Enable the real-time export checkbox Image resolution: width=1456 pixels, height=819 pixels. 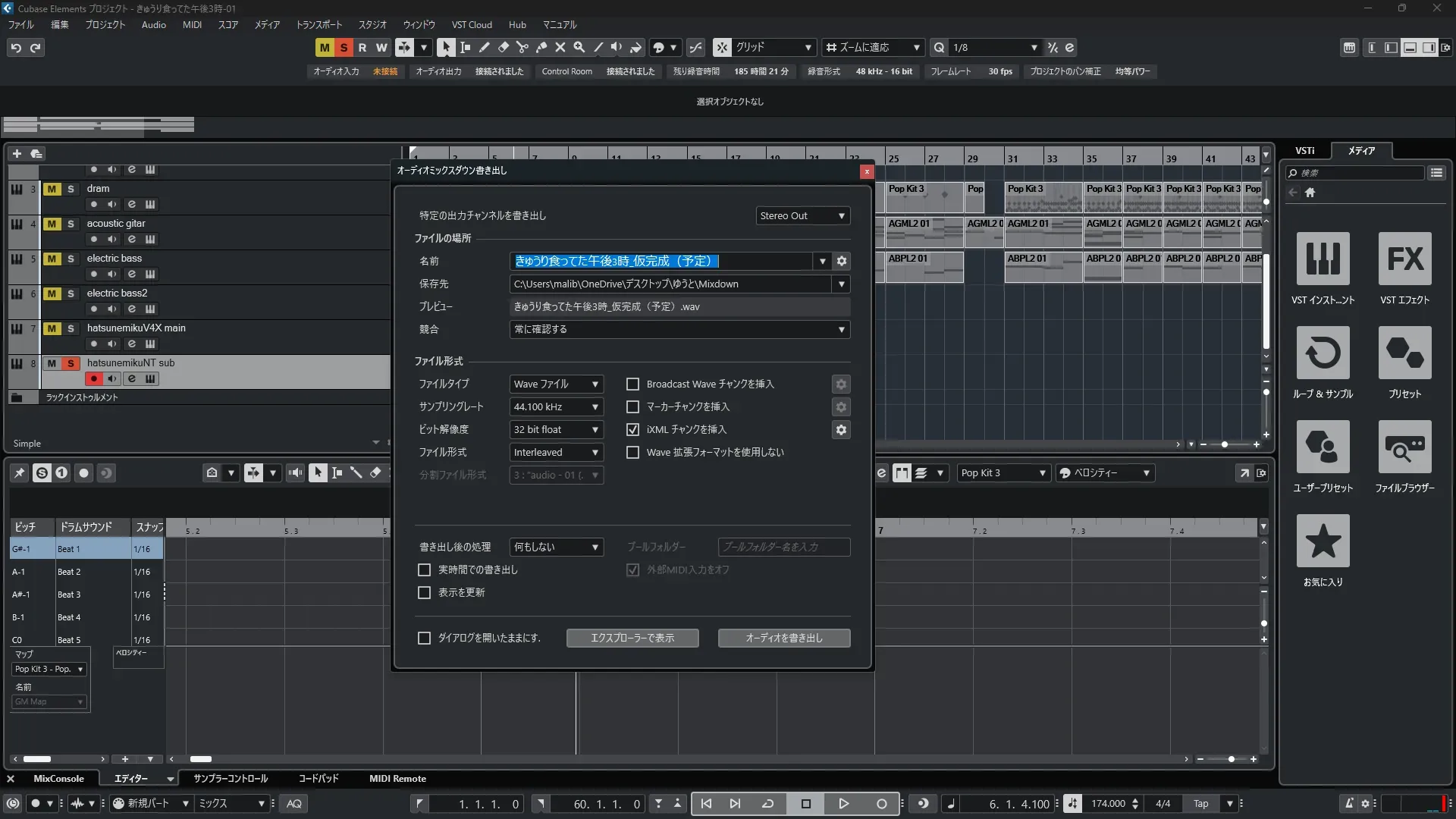tap(425, 570)
